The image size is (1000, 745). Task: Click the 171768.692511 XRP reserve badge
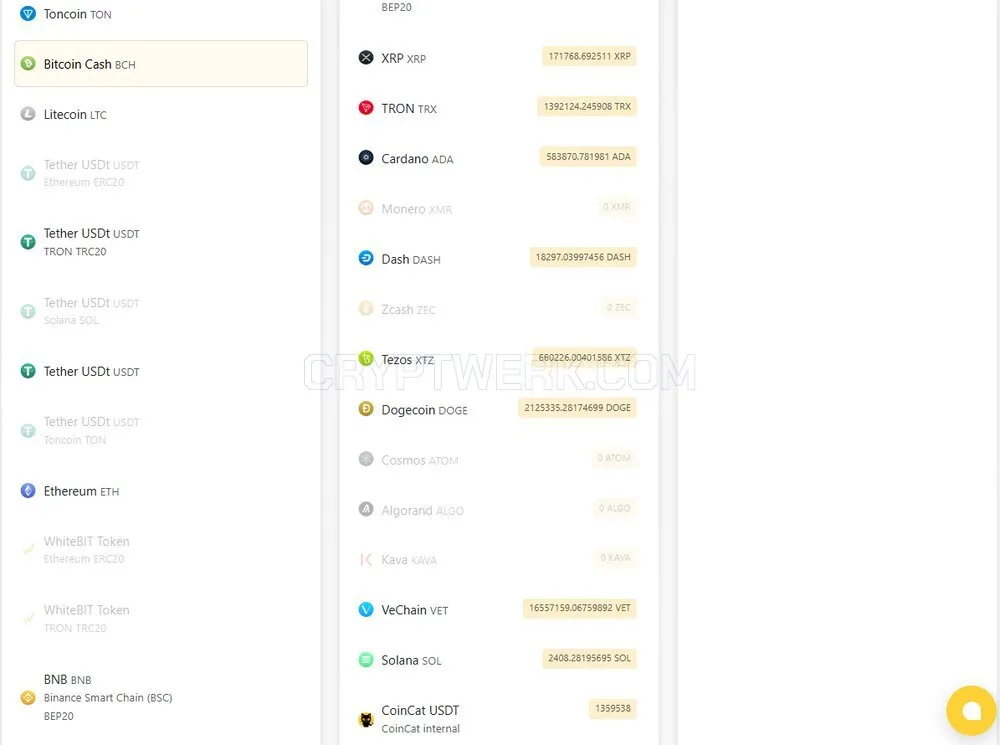coord(589,56)
